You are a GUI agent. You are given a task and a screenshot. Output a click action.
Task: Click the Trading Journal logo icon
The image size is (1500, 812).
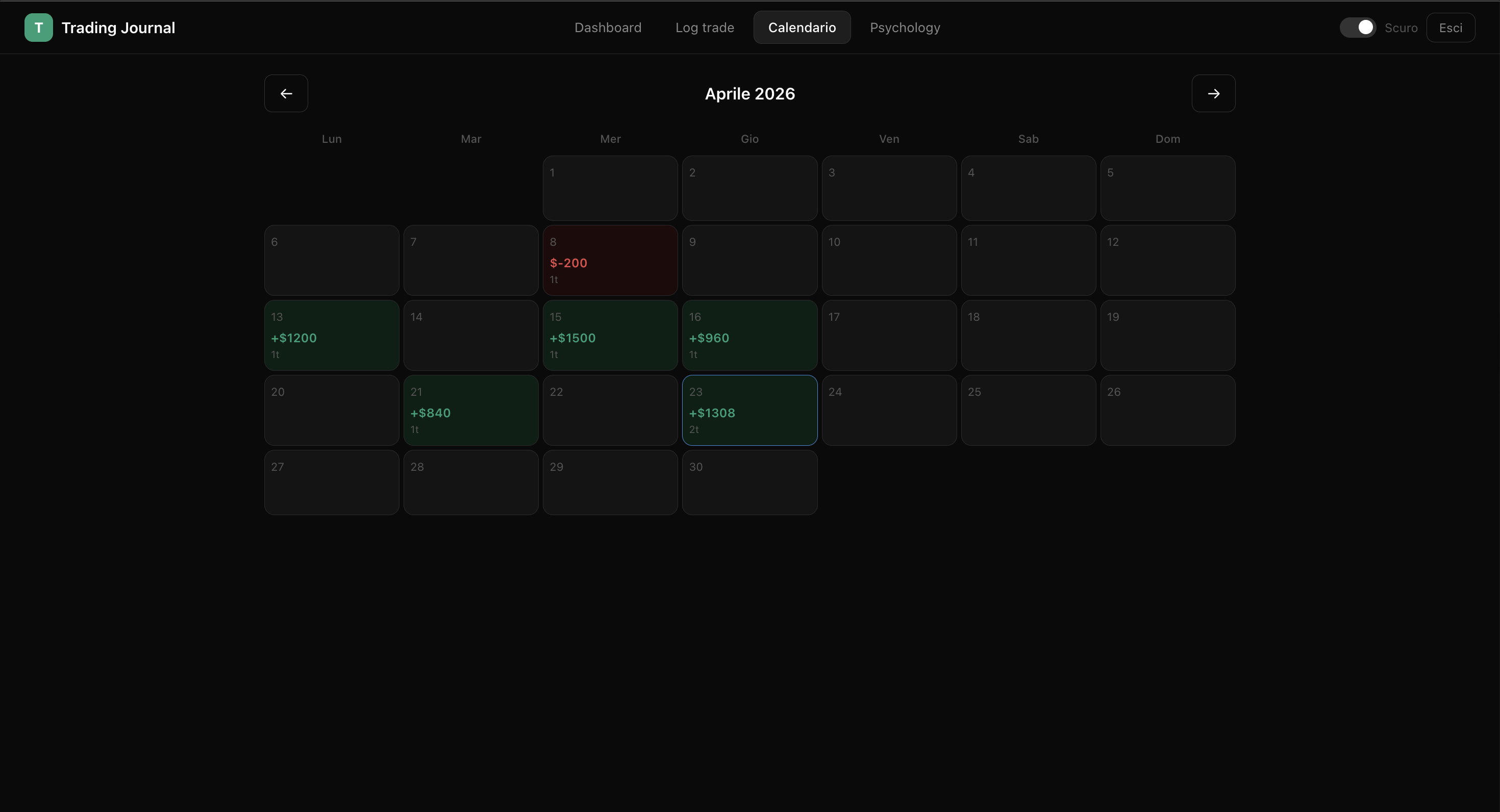pos(38,28)
